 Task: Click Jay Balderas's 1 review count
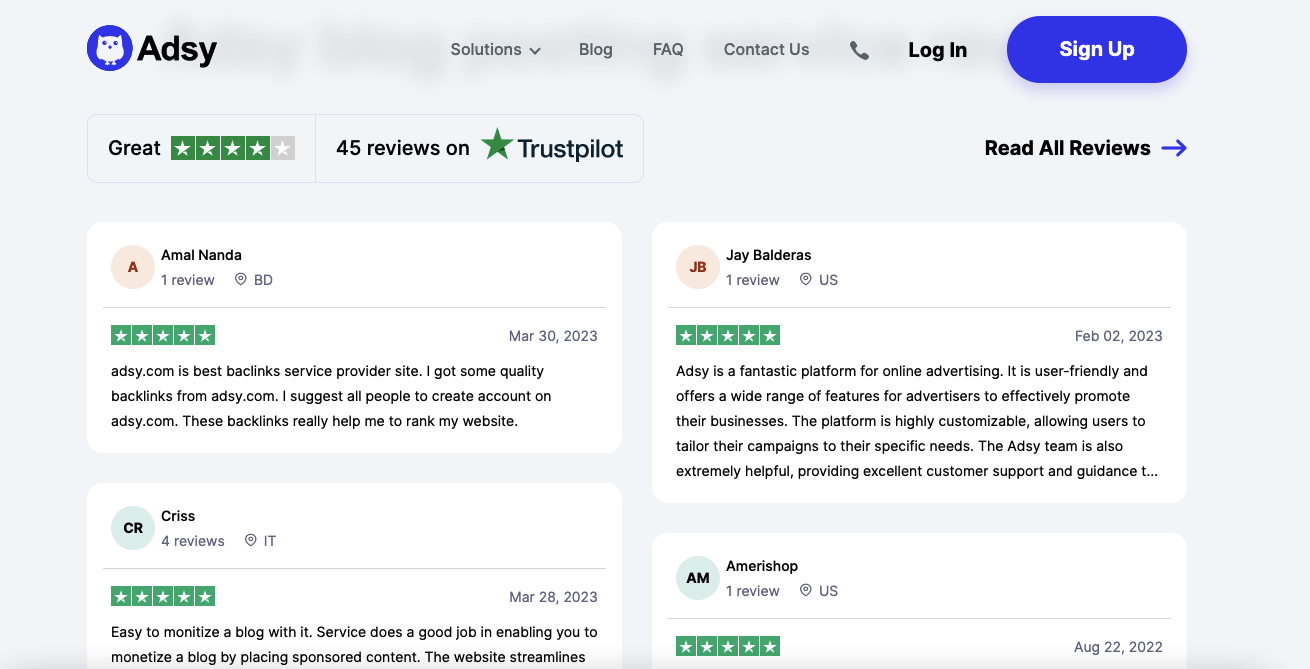click(x=753, y=280)
